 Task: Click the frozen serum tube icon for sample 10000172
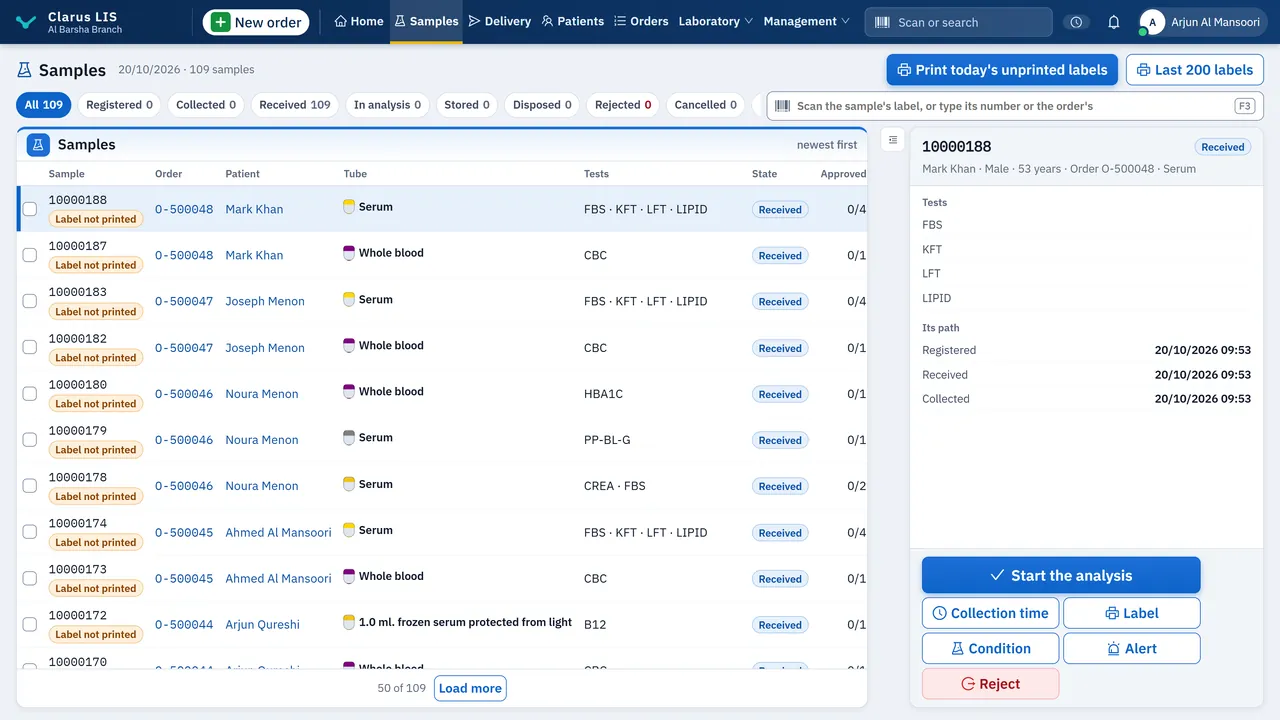349,622
